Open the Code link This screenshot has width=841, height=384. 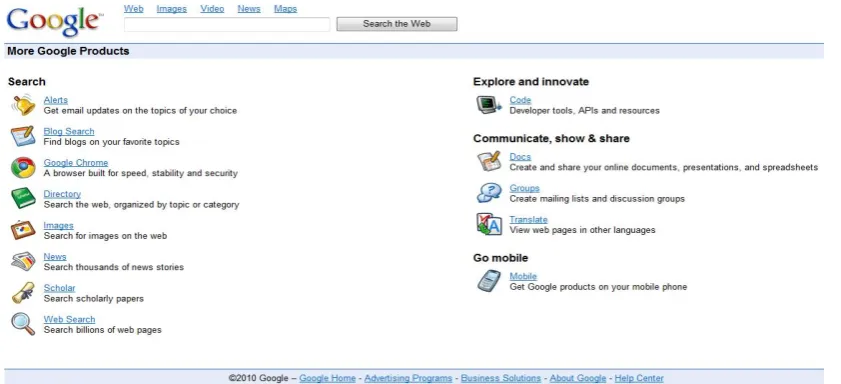pos(520,100)
